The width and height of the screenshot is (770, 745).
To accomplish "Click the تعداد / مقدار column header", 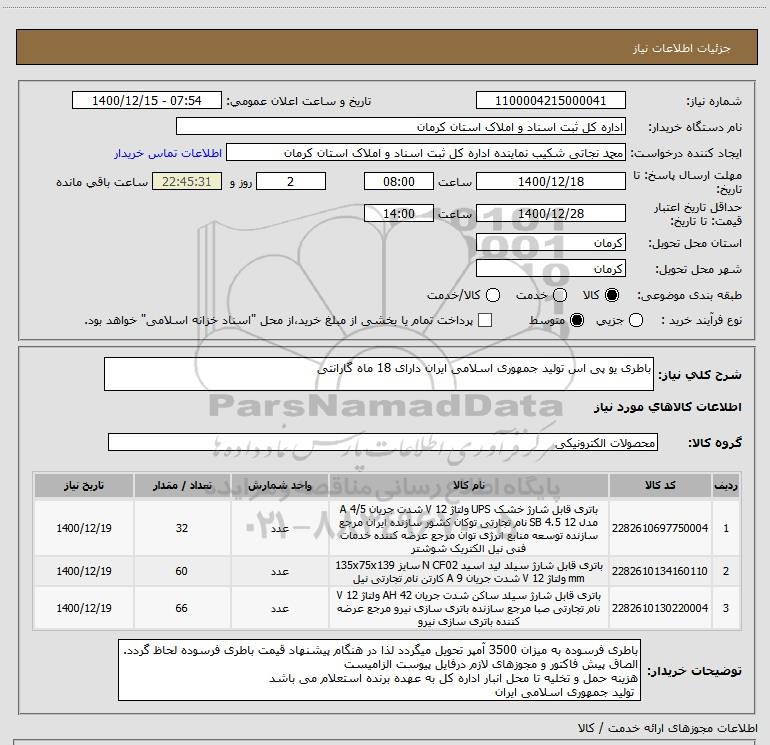I will (x=182, y=486).
